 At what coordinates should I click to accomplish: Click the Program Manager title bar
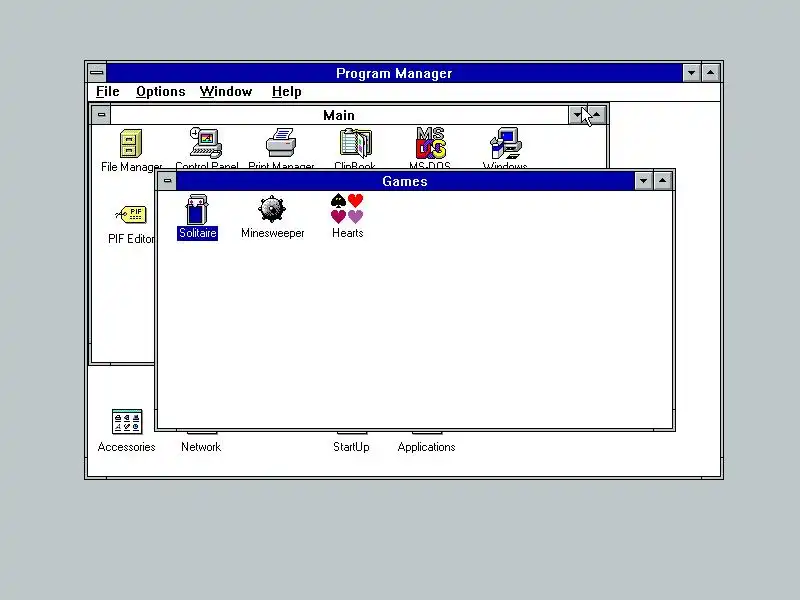(x=394, y=73)
